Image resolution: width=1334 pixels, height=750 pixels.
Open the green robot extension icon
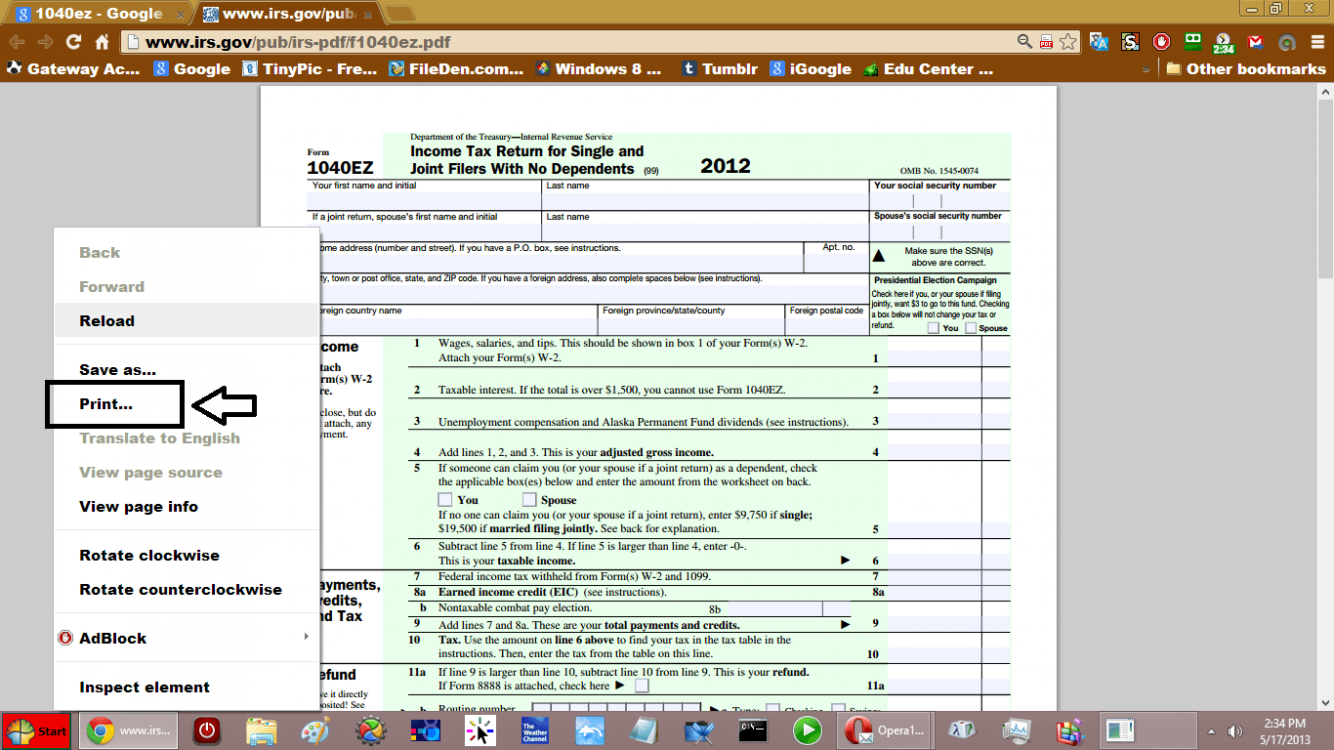[1192, 41]
